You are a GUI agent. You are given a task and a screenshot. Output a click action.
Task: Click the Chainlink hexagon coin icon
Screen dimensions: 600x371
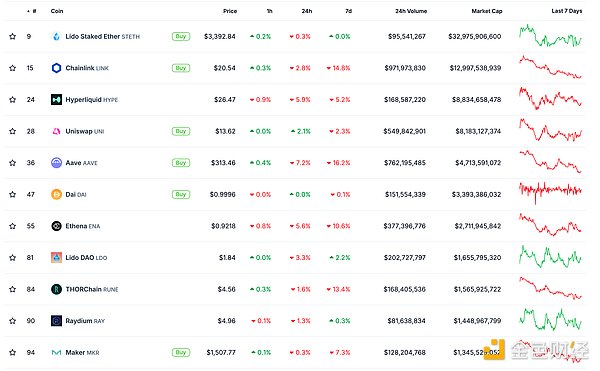coord(56,68)
